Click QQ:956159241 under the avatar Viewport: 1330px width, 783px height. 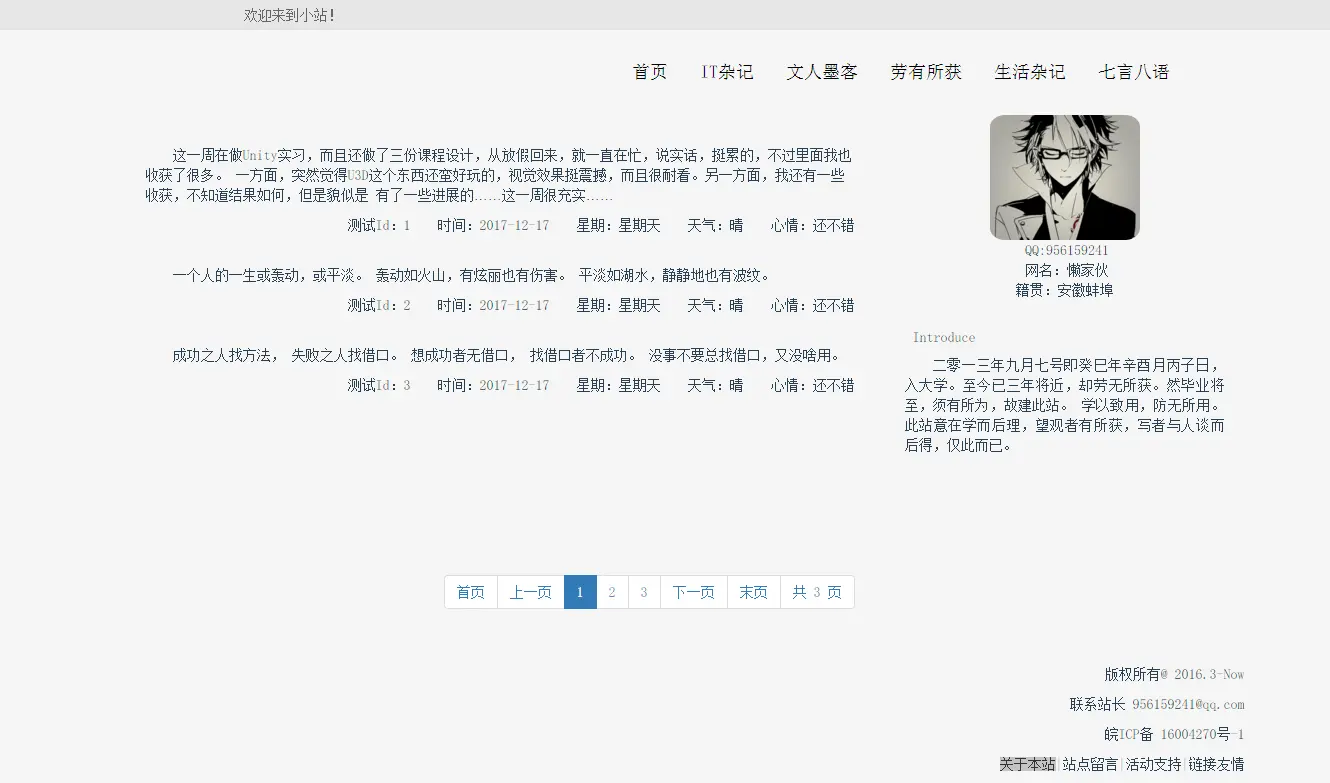[1066, 250]
